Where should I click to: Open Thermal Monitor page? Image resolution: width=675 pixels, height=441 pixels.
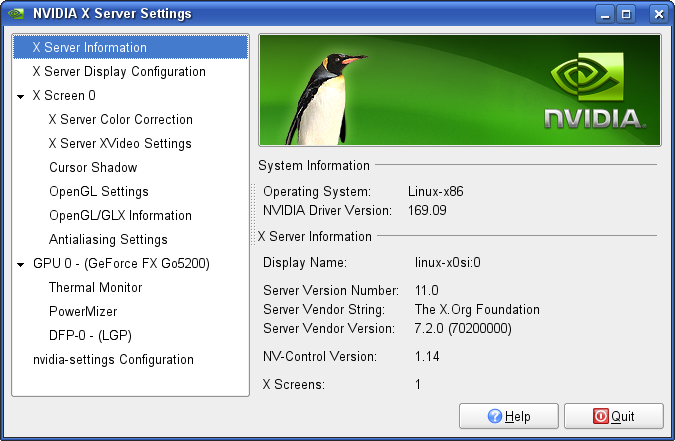coord(95,287)
